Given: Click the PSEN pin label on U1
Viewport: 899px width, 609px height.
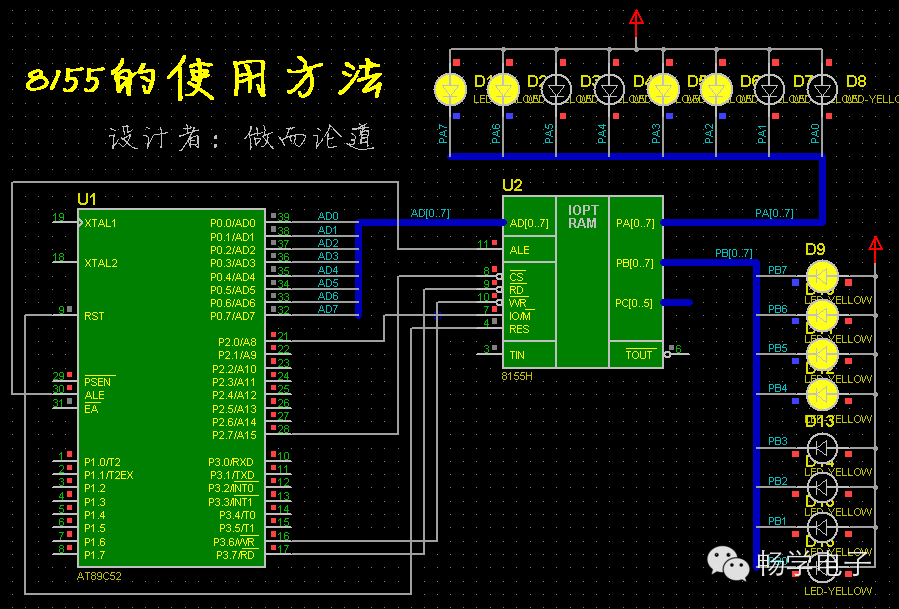Looking at the screenshot, I should (x=97, y=382).
